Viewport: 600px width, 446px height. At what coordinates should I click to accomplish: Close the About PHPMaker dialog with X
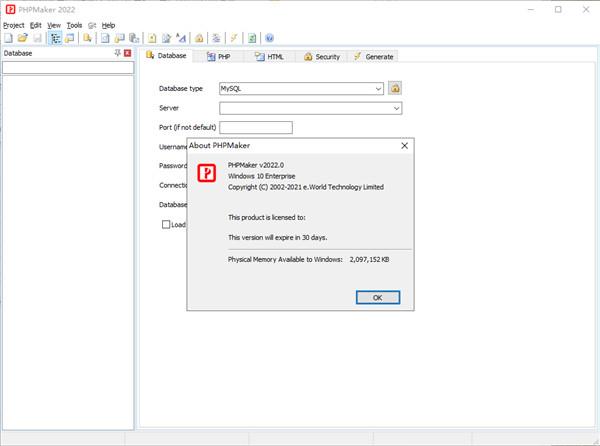click(x=404, y=145)
